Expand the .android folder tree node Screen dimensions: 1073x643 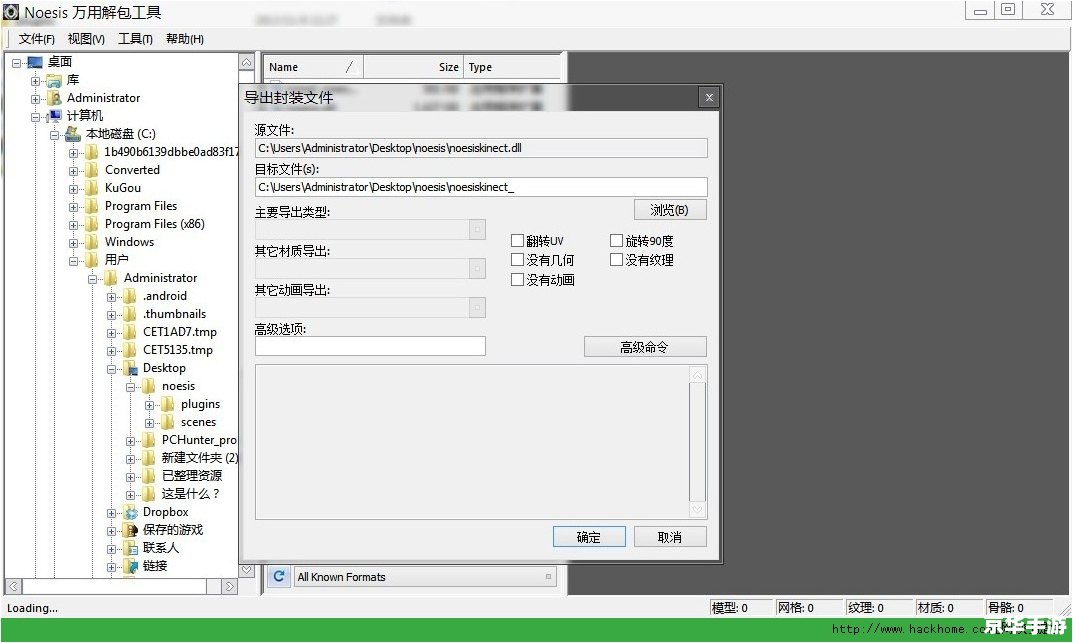pyautogui.click(x=111, y=297)
